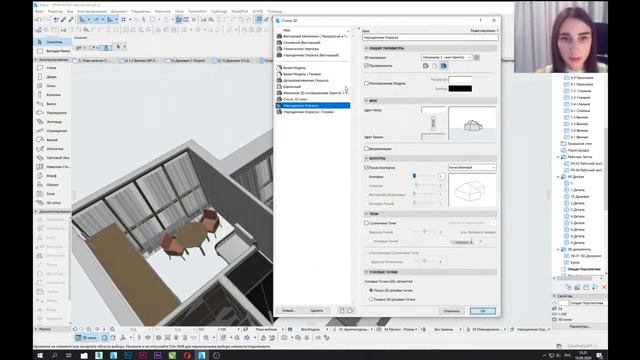Enable the Монохромная Модель checkbox
The width and height of the screenshot is (640, 360).
[366, 83]
